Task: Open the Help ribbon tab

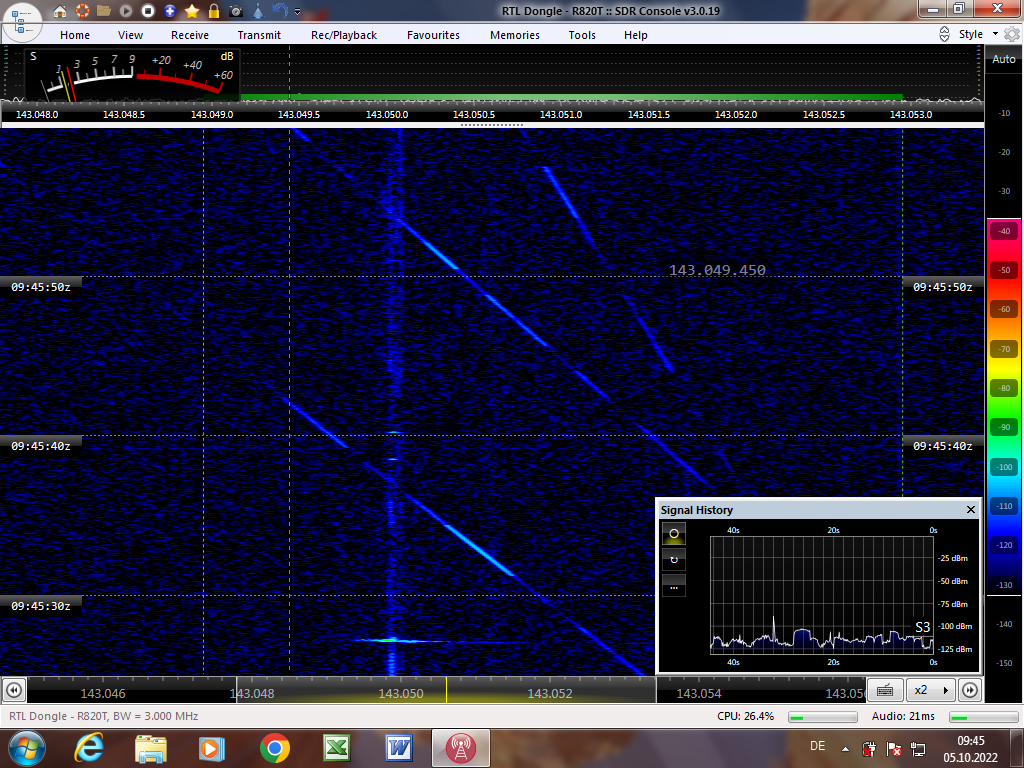Action: [x=635, y=35]
